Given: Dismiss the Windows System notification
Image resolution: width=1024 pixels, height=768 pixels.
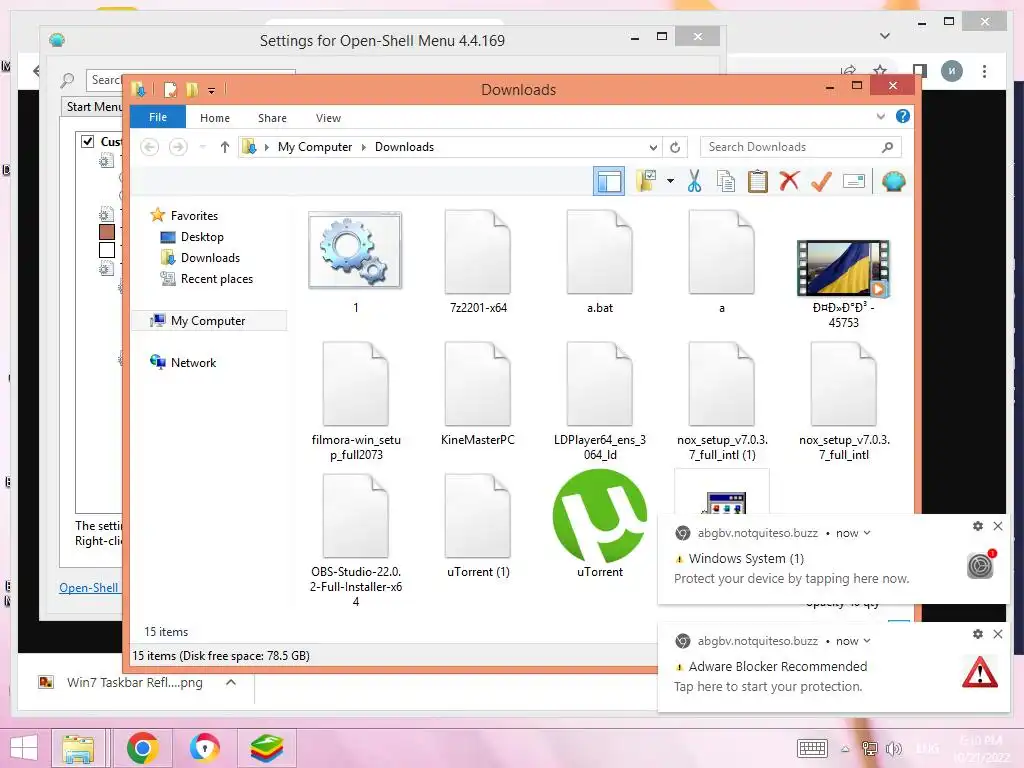Looking at the screenshot, I should 998,526.
